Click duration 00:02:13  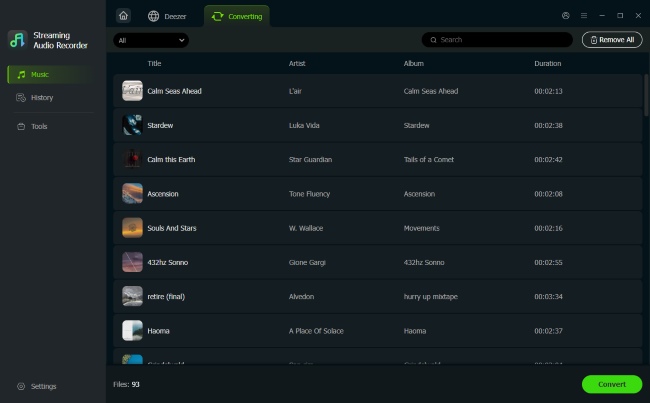(548, 91)
